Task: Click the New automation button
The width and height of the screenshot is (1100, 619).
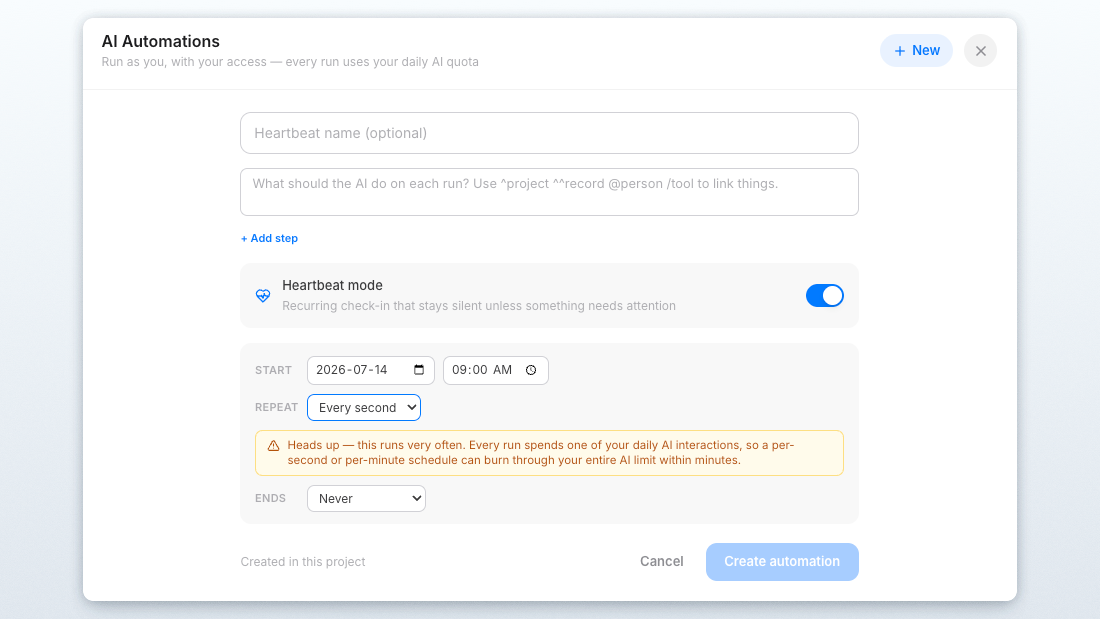Action: [x=916, y=51]
